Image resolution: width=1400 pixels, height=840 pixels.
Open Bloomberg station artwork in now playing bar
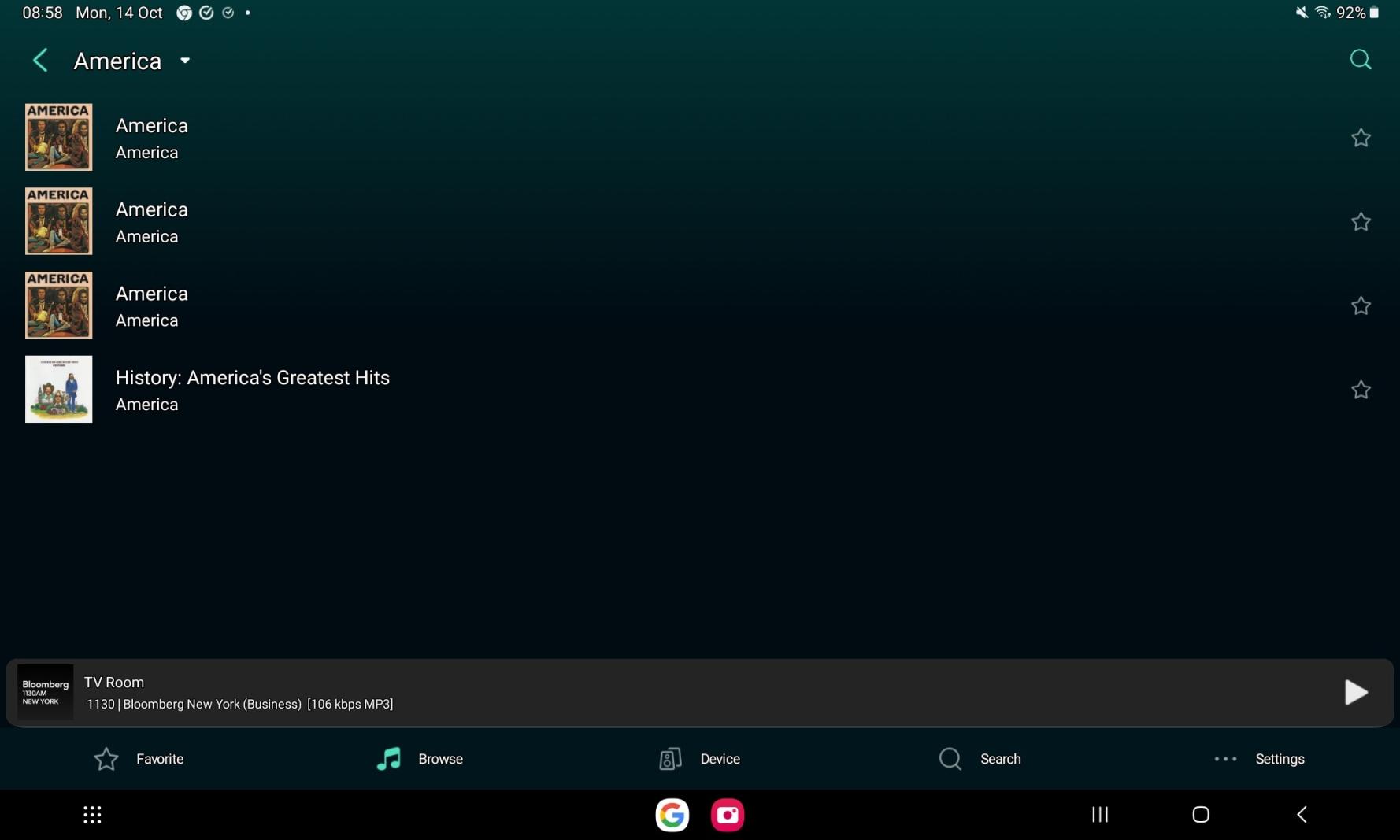tap(45, 692)
